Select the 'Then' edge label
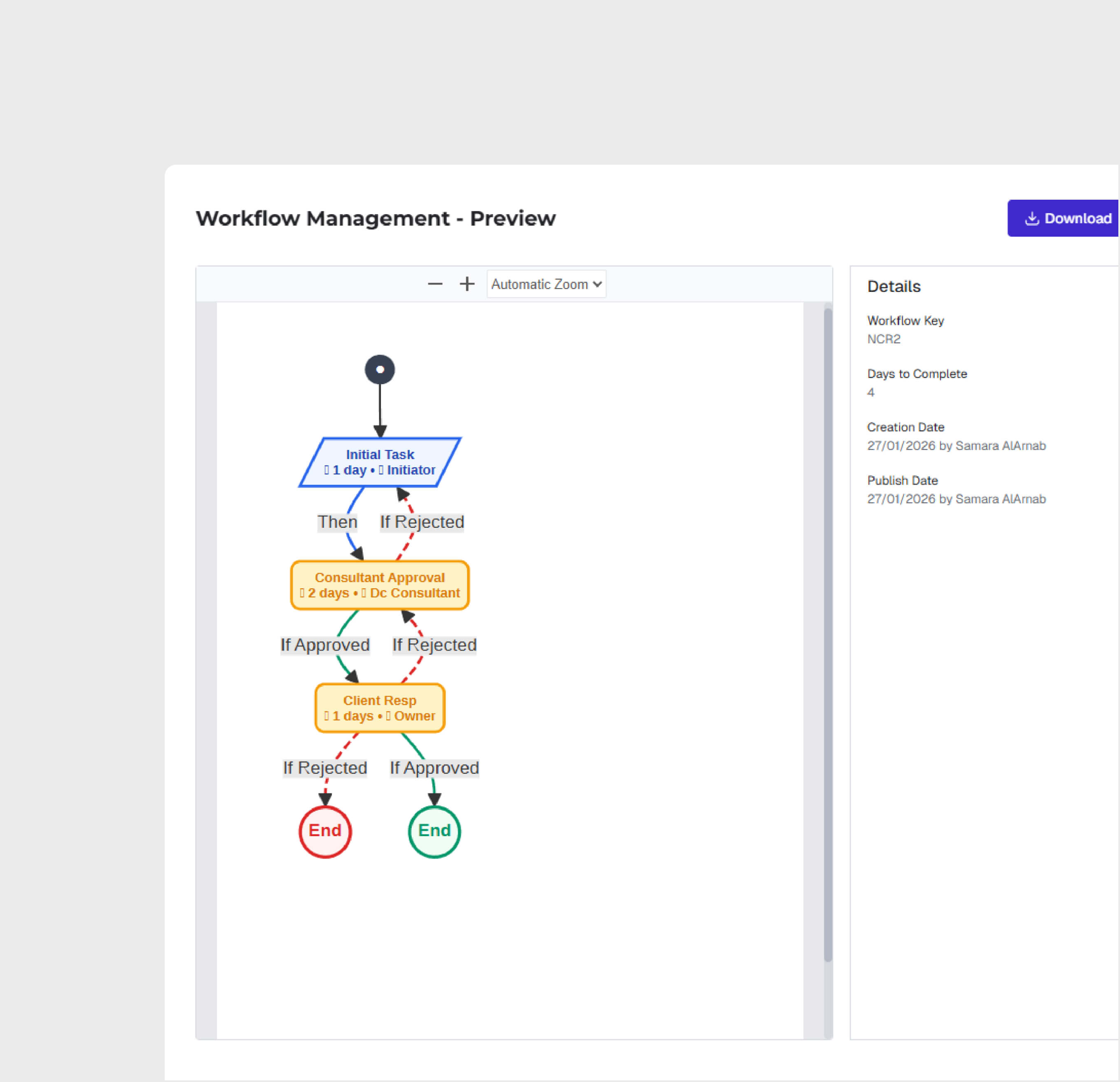The height and width of the screenshot is (1082, 1120). [x=337, y=522]
